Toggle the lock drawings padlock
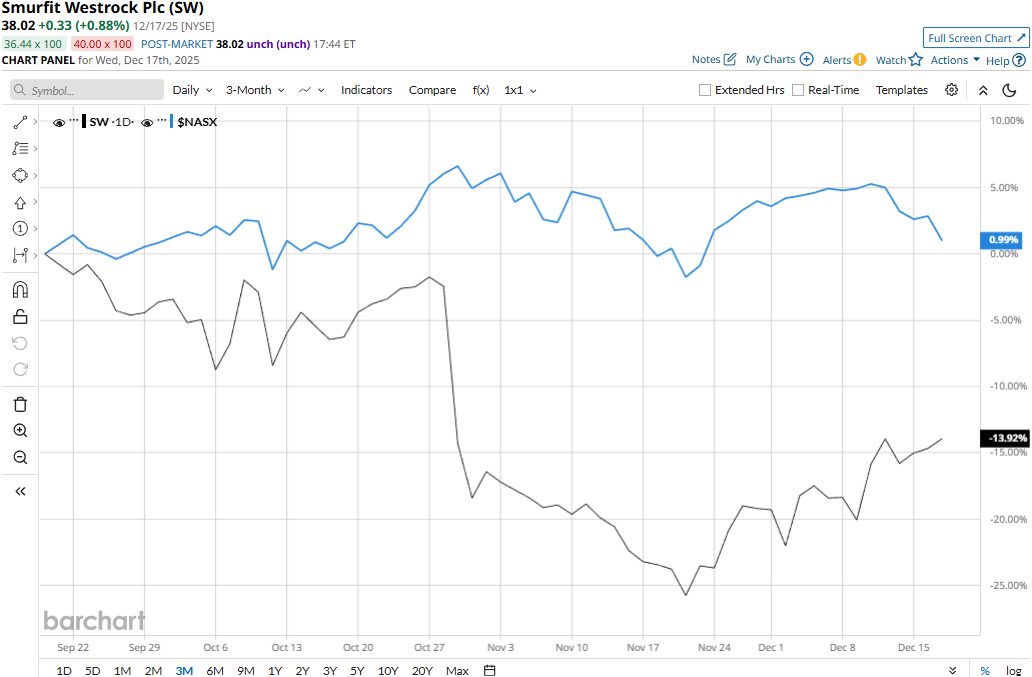1032x677 pixels. [20, 316]
